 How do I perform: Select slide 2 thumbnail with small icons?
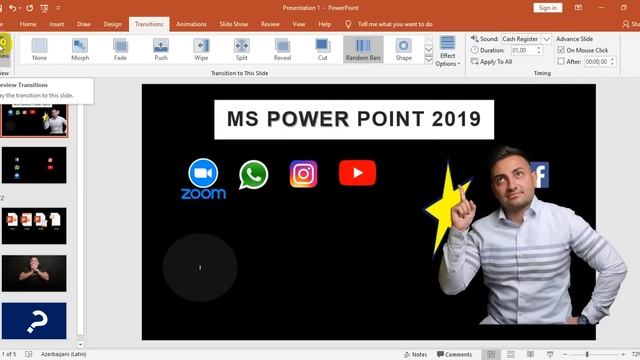click(x=34, y=165)
